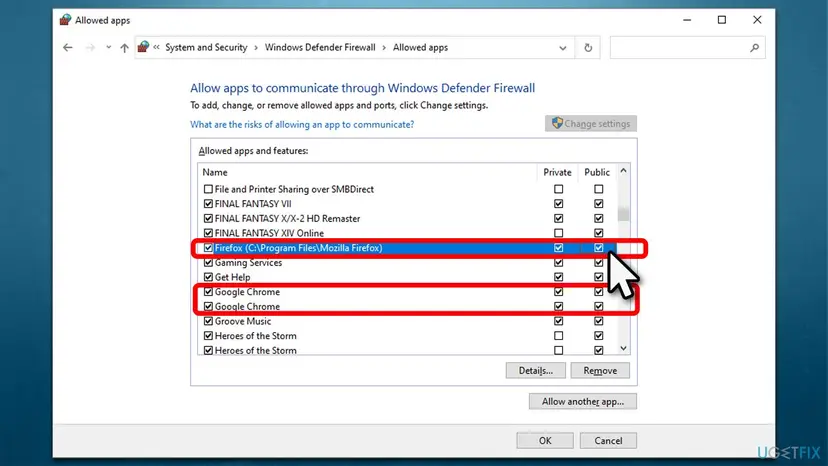Toggle Private checkbox for Firefox
This screenshot has width=828, height=466.
(558, 248)
